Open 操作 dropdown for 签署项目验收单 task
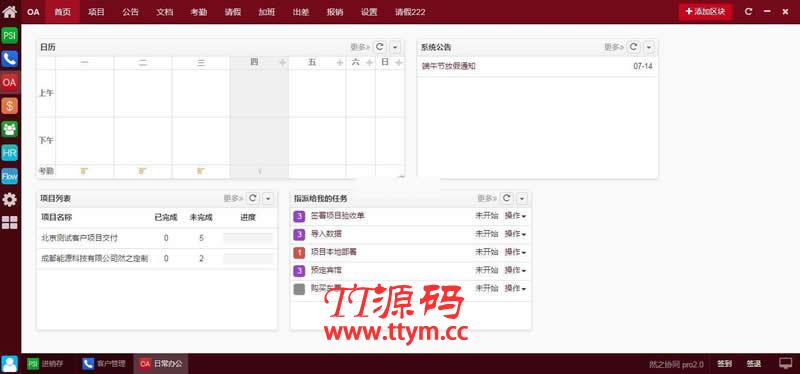Viewport: 800px width, 374px height. [515, 216]
